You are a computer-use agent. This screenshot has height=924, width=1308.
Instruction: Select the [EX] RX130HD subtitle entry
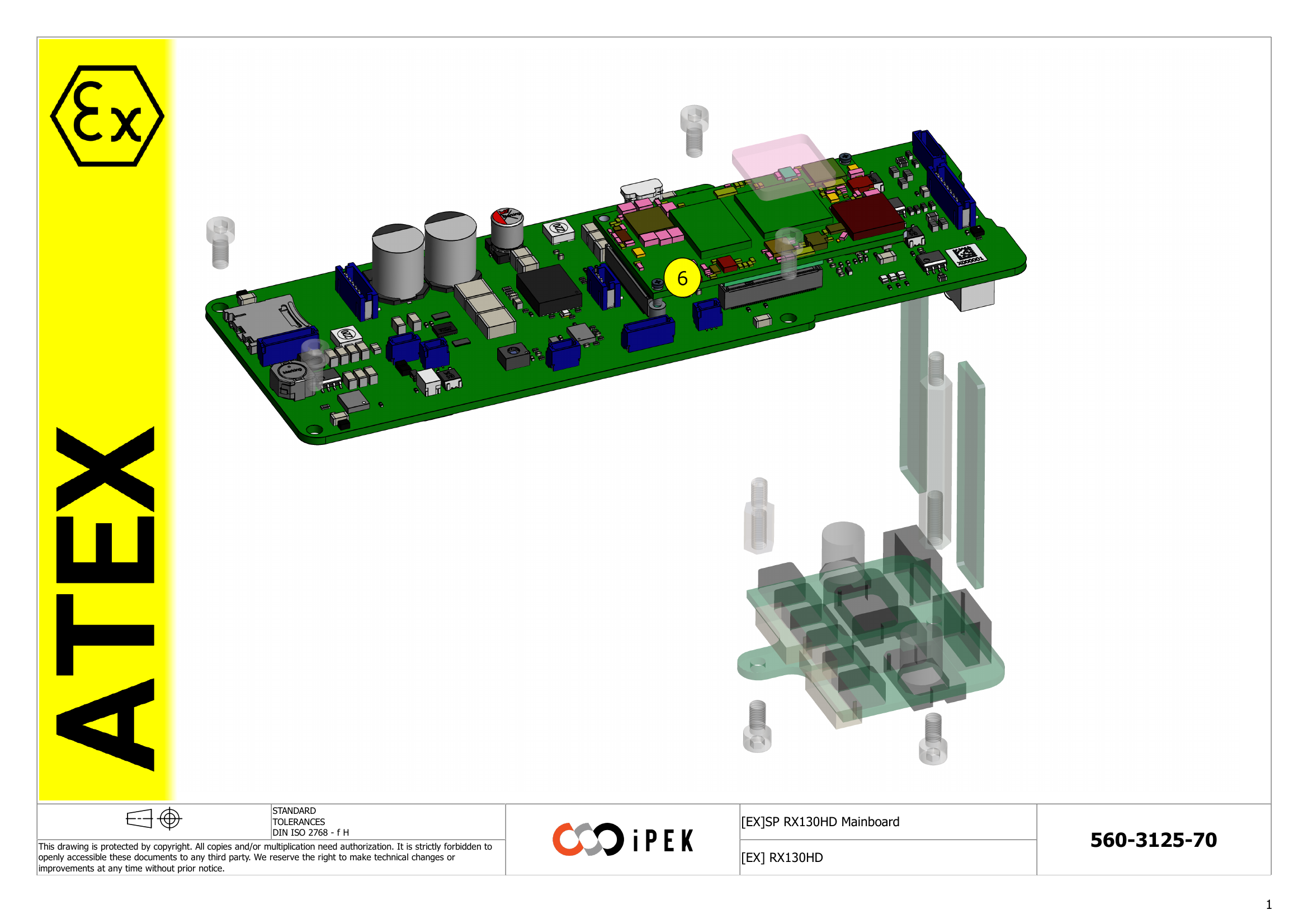(783, 858)
